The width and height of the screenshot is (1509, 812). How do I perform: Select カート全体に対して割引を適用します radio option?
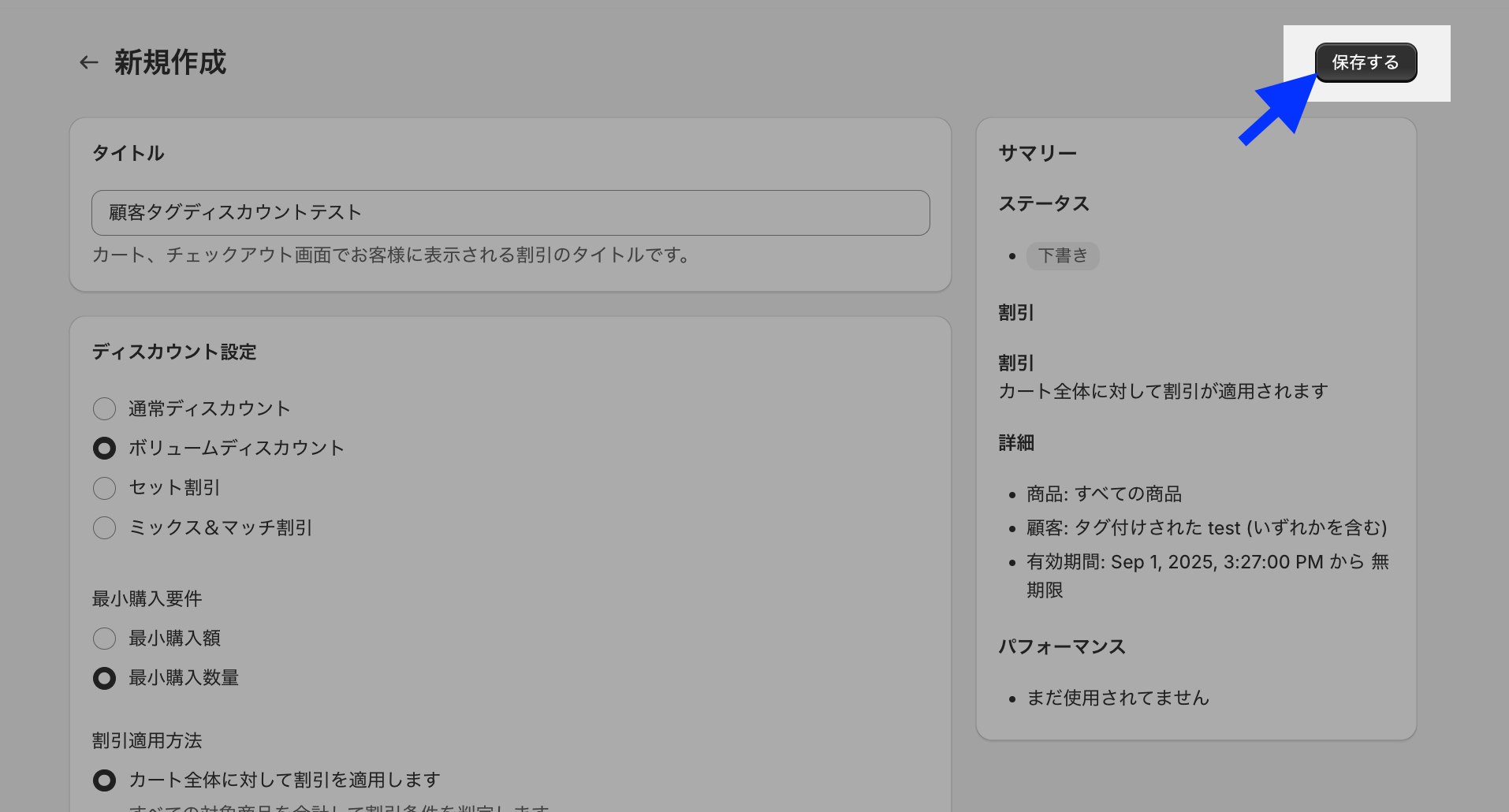point(104,780)
